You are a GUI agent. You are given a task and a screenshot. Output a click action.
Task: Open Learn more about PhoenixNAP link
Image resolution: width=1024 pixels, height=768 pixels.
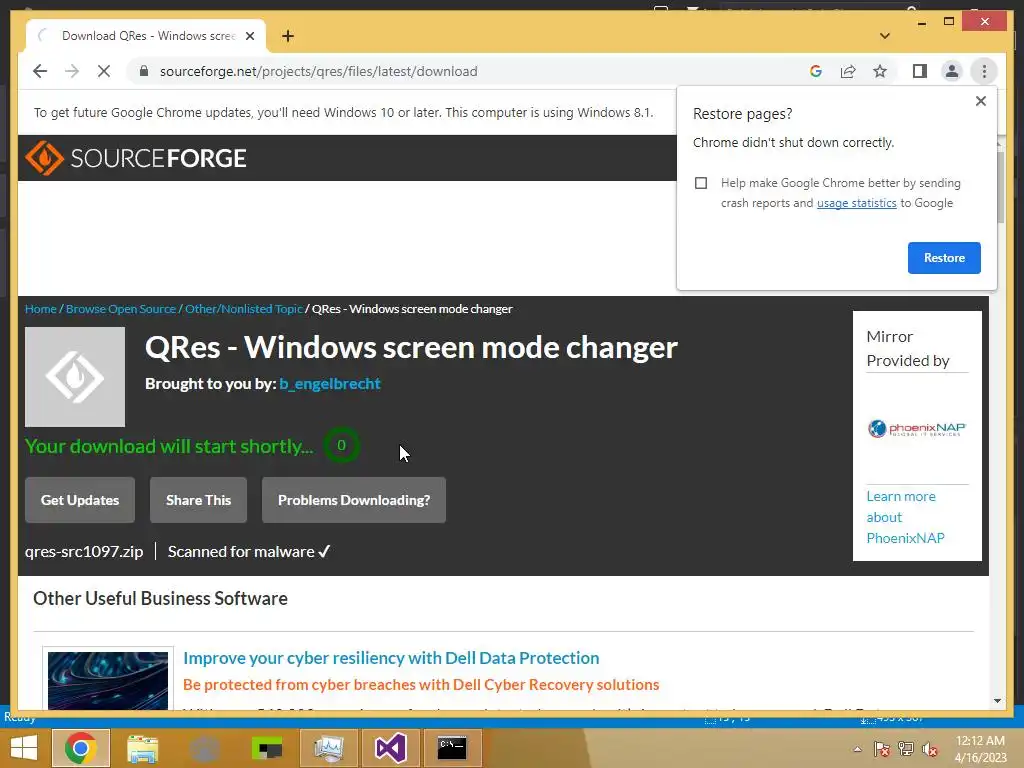click(x=905, y=517)
